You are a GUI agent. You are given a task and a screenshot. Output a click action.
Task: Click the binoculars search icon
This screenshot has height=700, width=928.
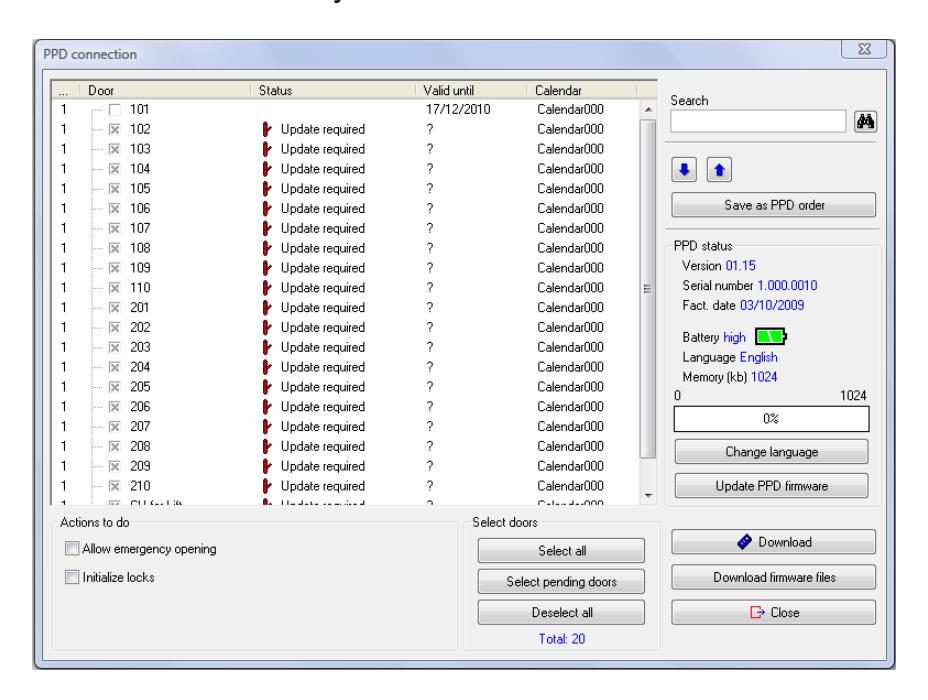click(x=865, y=121)
